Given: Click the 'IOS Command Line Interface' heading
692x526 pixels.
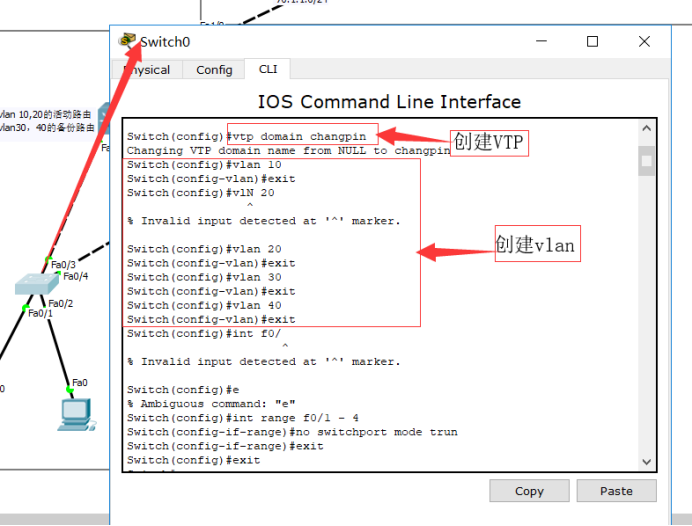Looking at the screenshot, I should [x=389, y=101].
